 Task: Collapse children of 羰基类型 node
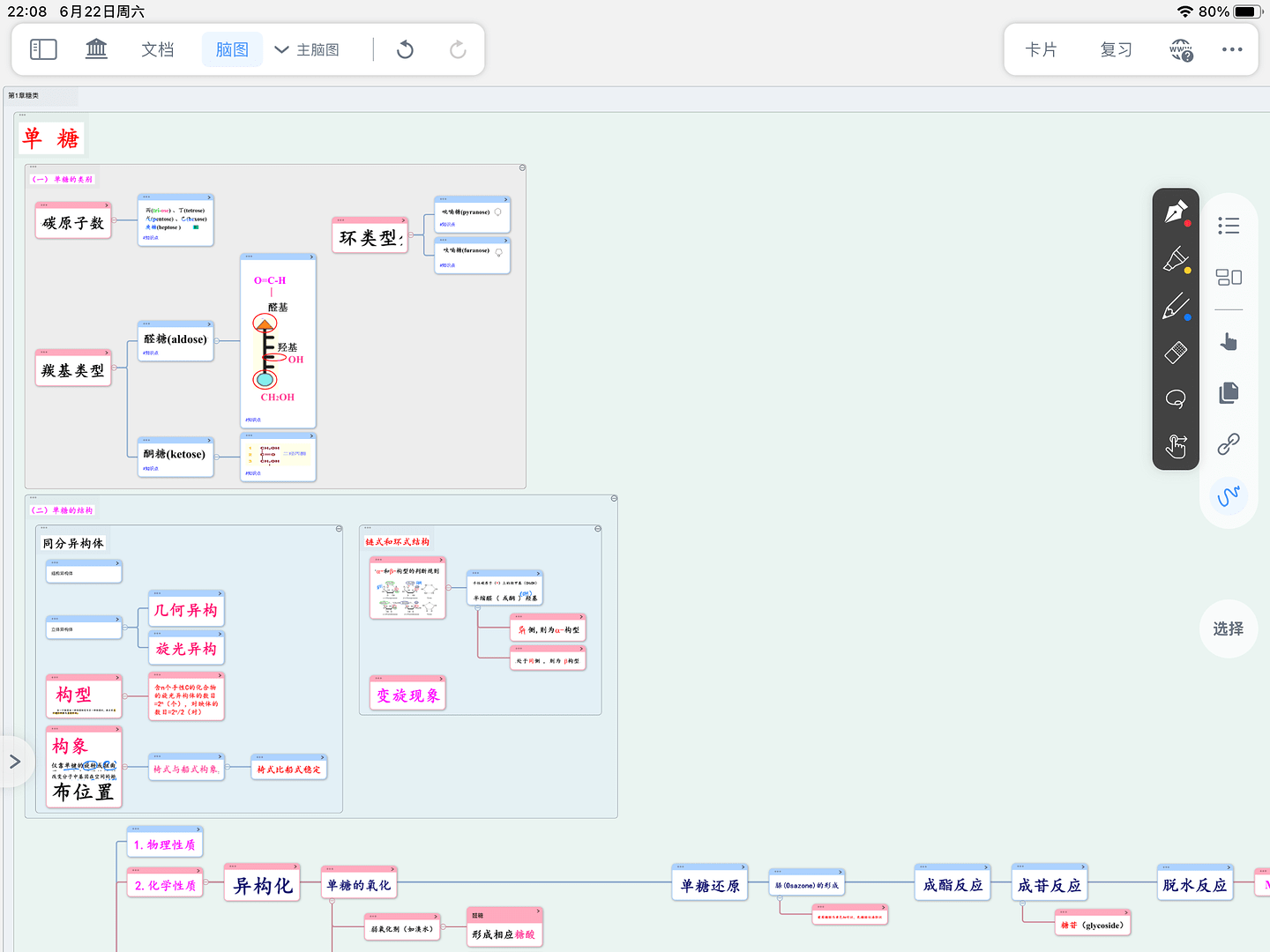[115, 368]
